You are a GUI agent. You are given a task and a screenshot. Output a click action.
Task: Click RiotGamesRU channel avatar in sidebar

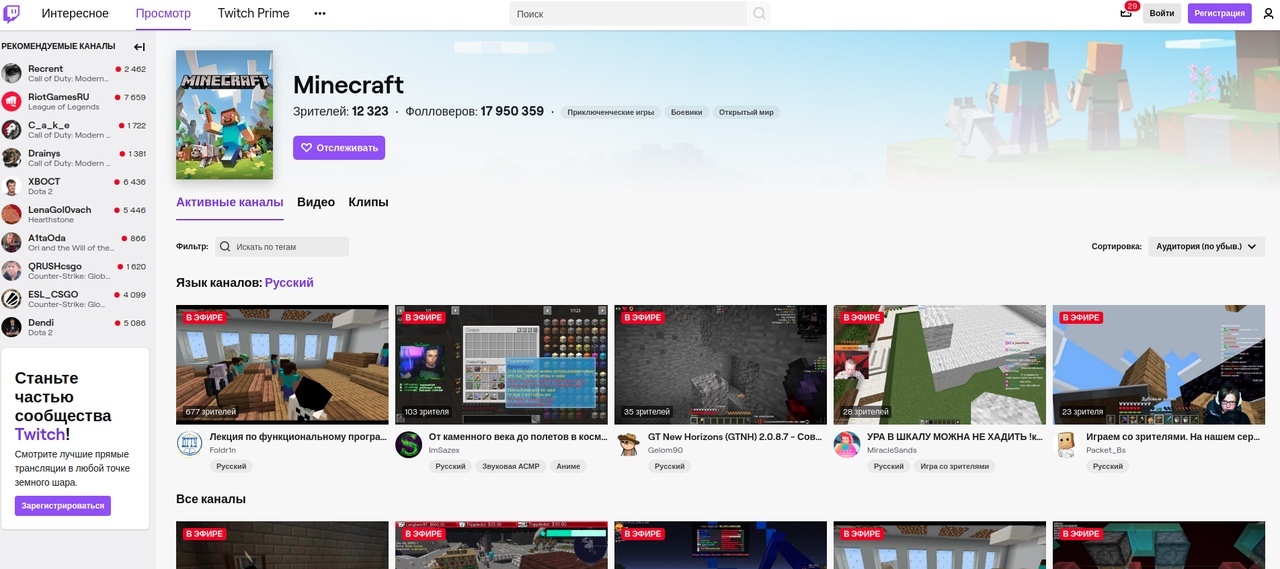point(12,101)
